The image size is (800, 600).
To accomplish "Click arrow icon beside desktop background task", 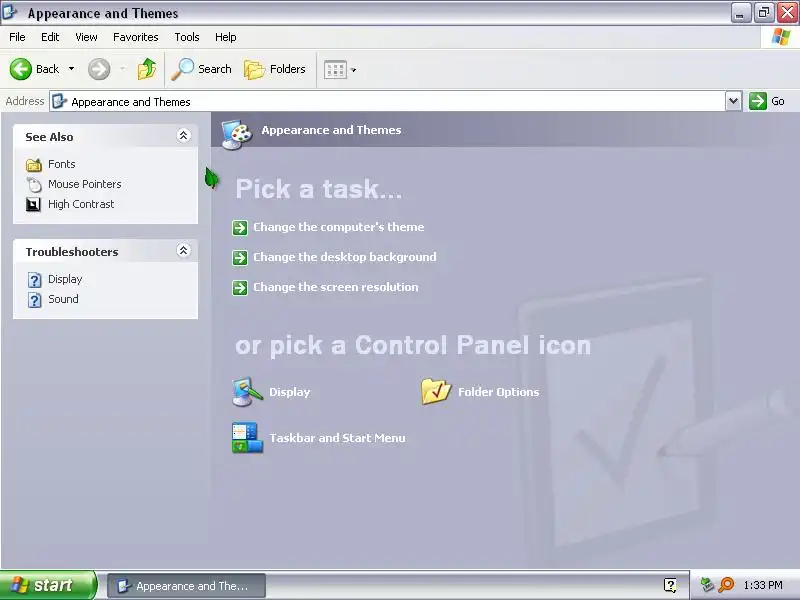I will click(240, 258).
